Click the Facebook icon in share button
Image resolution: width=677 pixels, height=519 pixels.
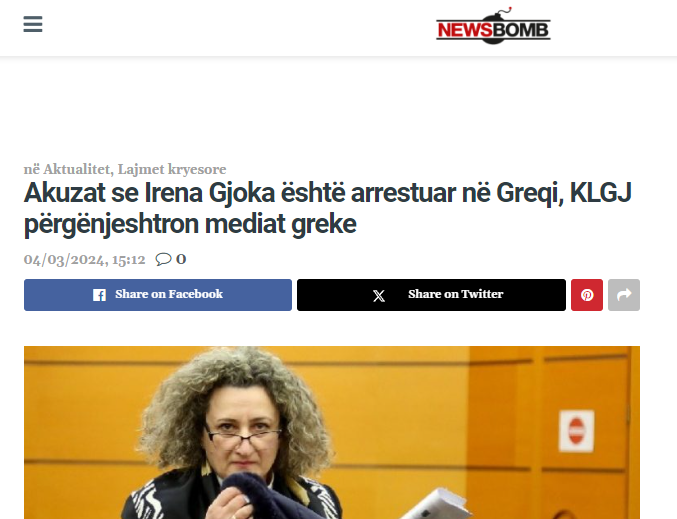click(x=99, y=295)
